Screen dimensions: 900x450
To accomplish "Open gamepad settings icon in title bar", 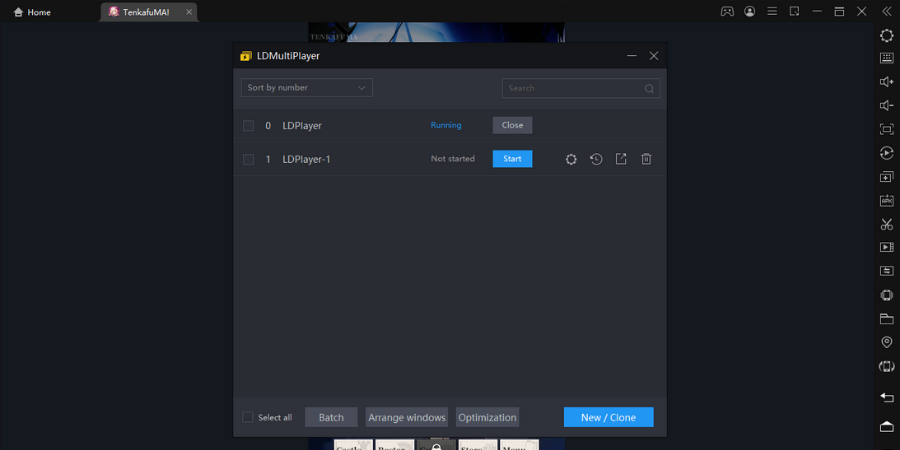I will pyautogui.click(x=727, y=11).
